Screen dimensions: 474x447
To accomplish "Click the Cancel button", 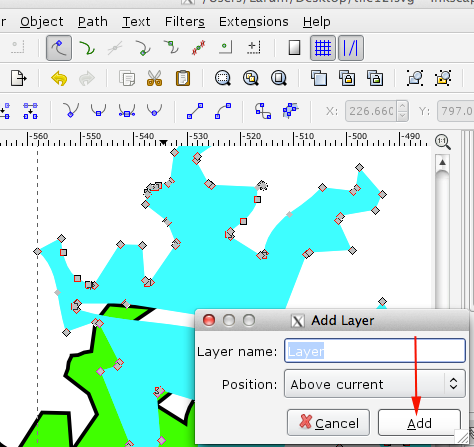I will pos(328,423).
